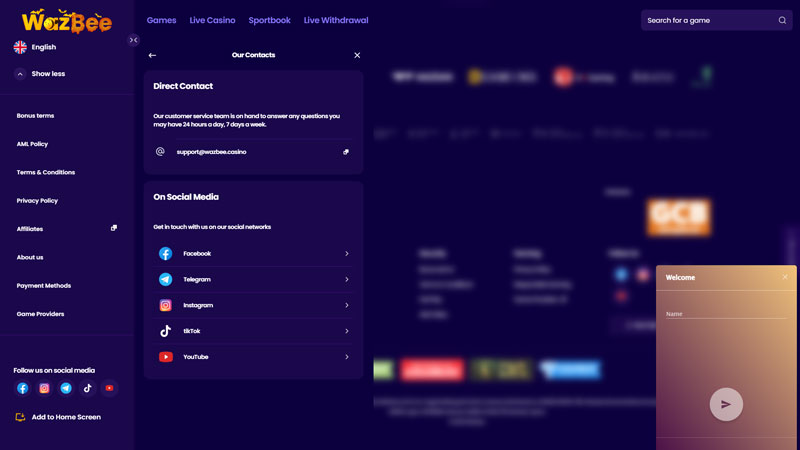Expand the YouTube row chevron

click(x=347, y=357)
